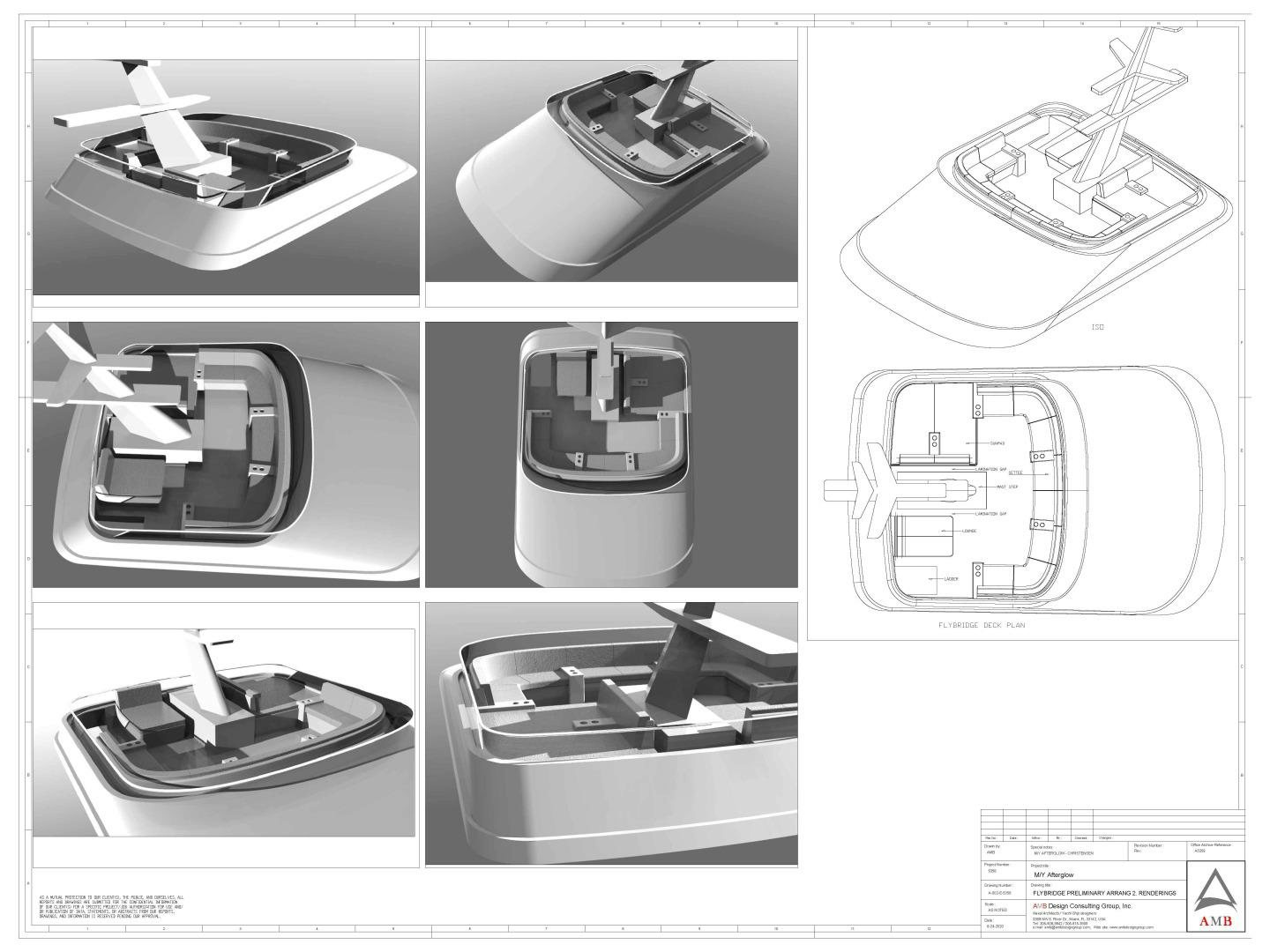Click the M/Y Afterglow project title field
The image size is (1270, 952).
(1054, 874)
